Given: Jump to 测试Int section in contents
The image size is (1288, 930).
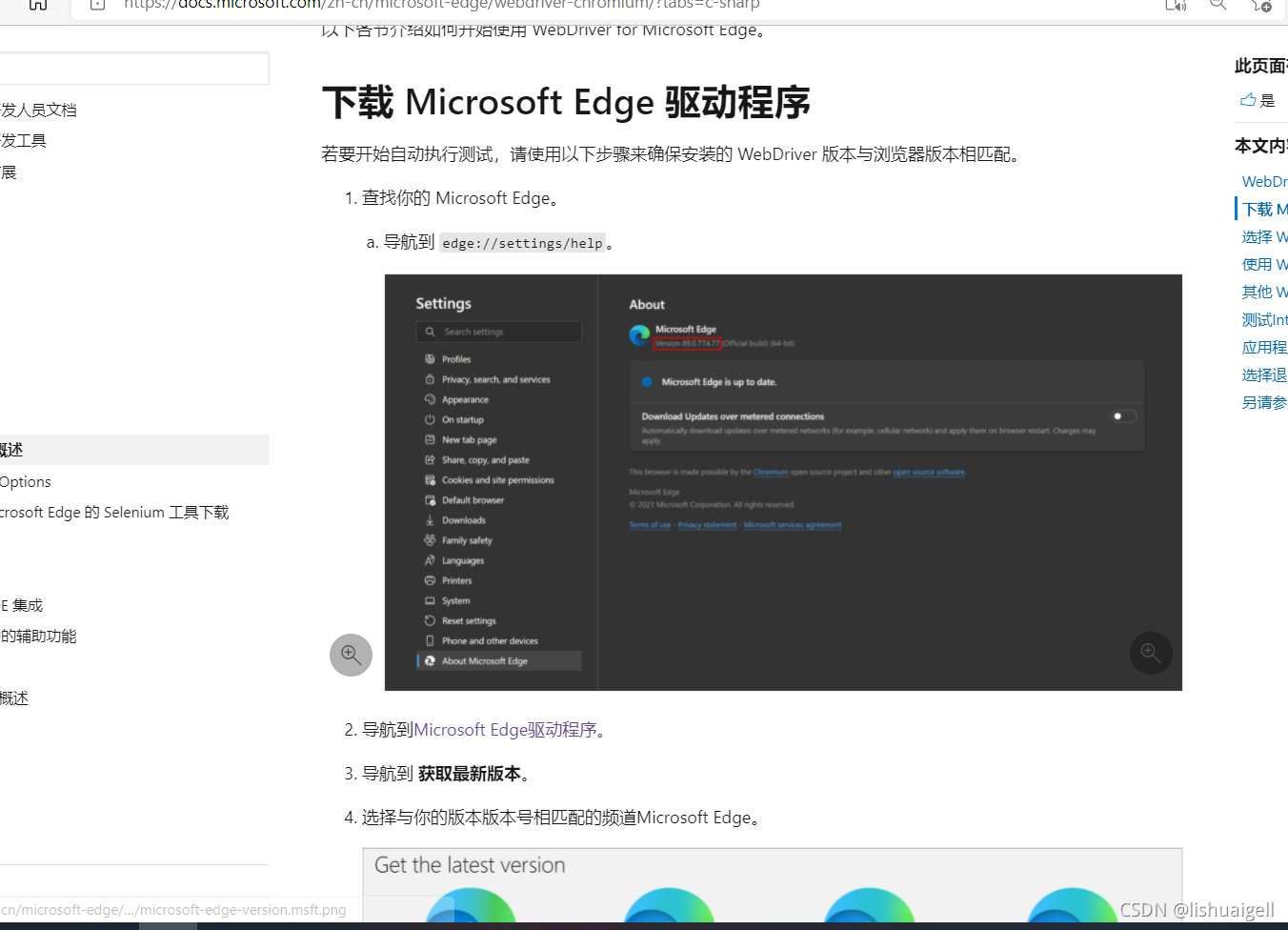Looking at the screenshot, I should click(x=1264, y=319).
